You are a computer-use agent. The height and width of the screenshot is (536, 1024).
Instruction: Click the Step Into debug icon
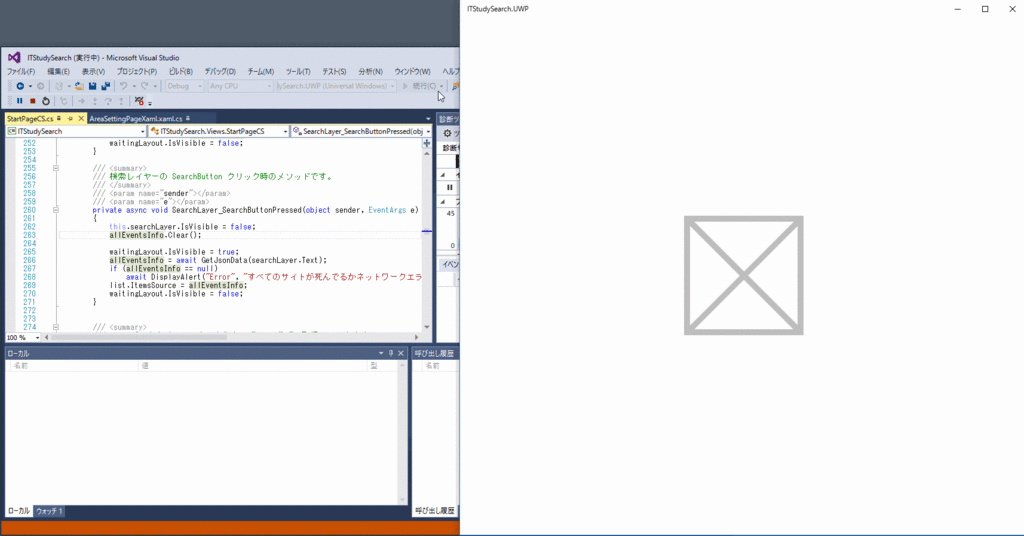(95, 101)
